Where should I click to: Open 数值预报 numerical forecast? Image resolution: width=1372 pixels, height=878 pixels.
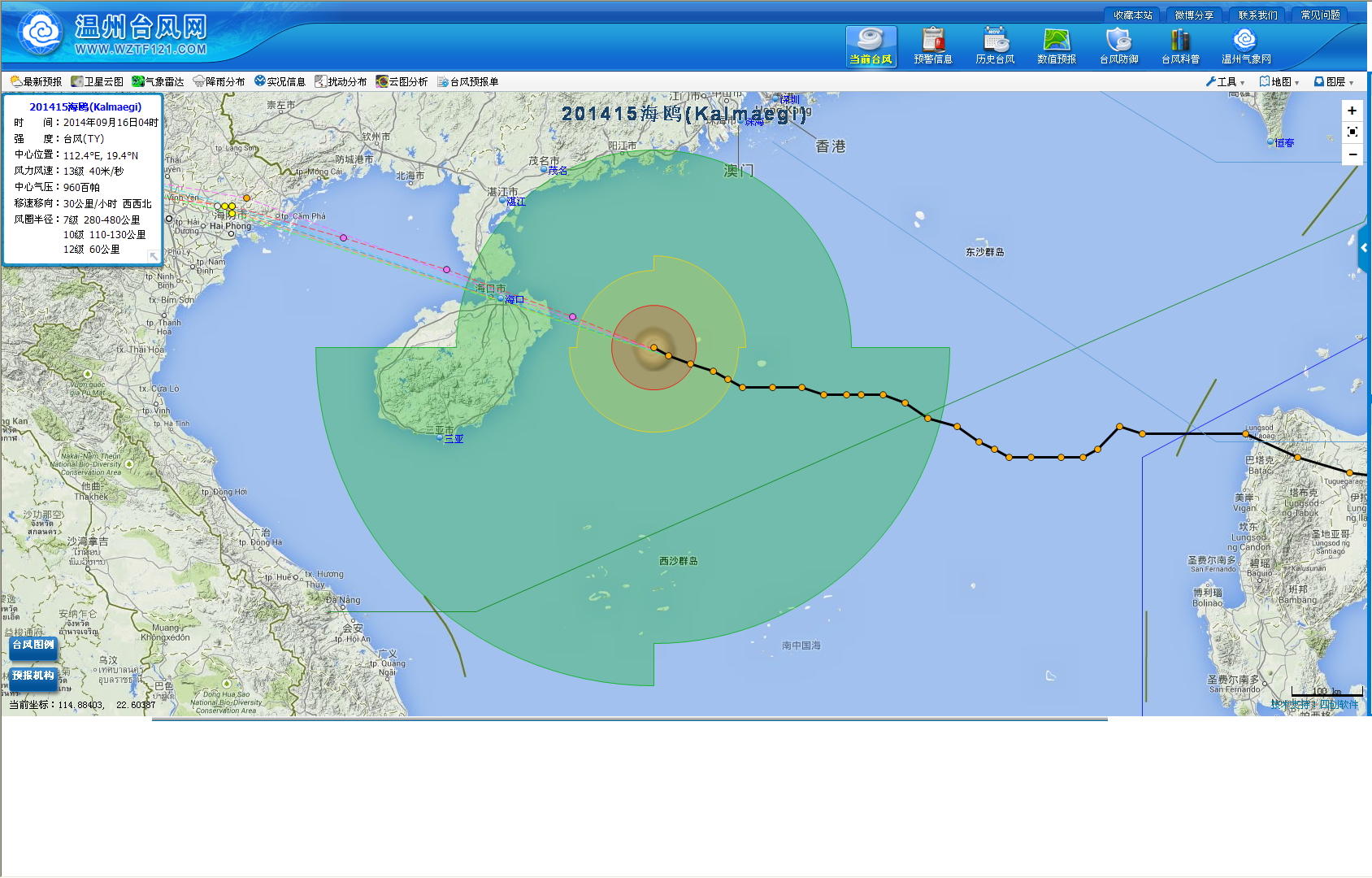[1057, 46]
